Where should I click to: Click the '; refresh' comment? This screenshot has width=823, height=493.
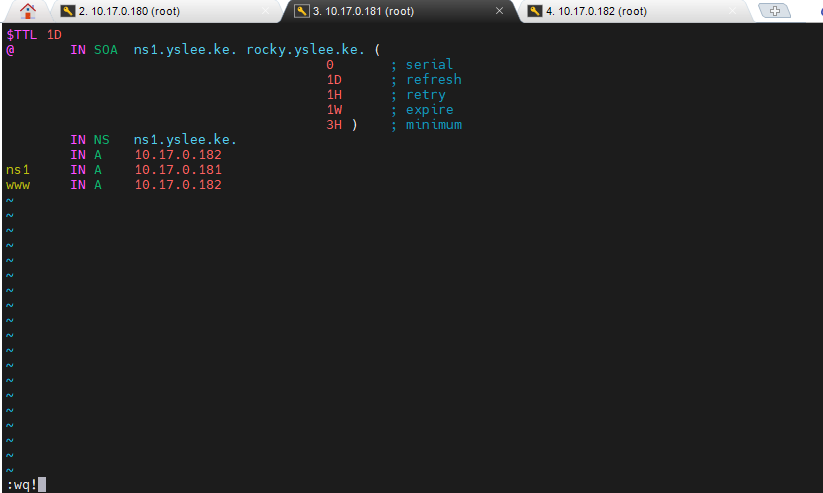coord(426,80)
